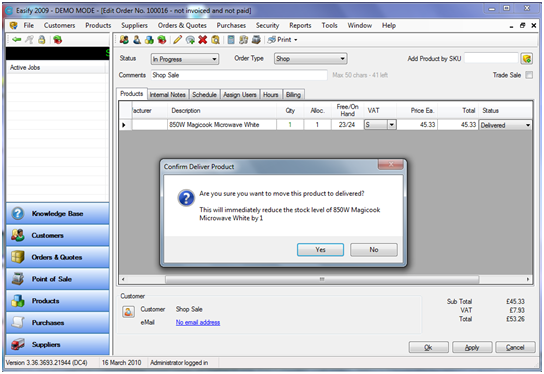
Task: Click the customer icon in Customer panel
Action: pyautogui.click(x=128, y=312)
